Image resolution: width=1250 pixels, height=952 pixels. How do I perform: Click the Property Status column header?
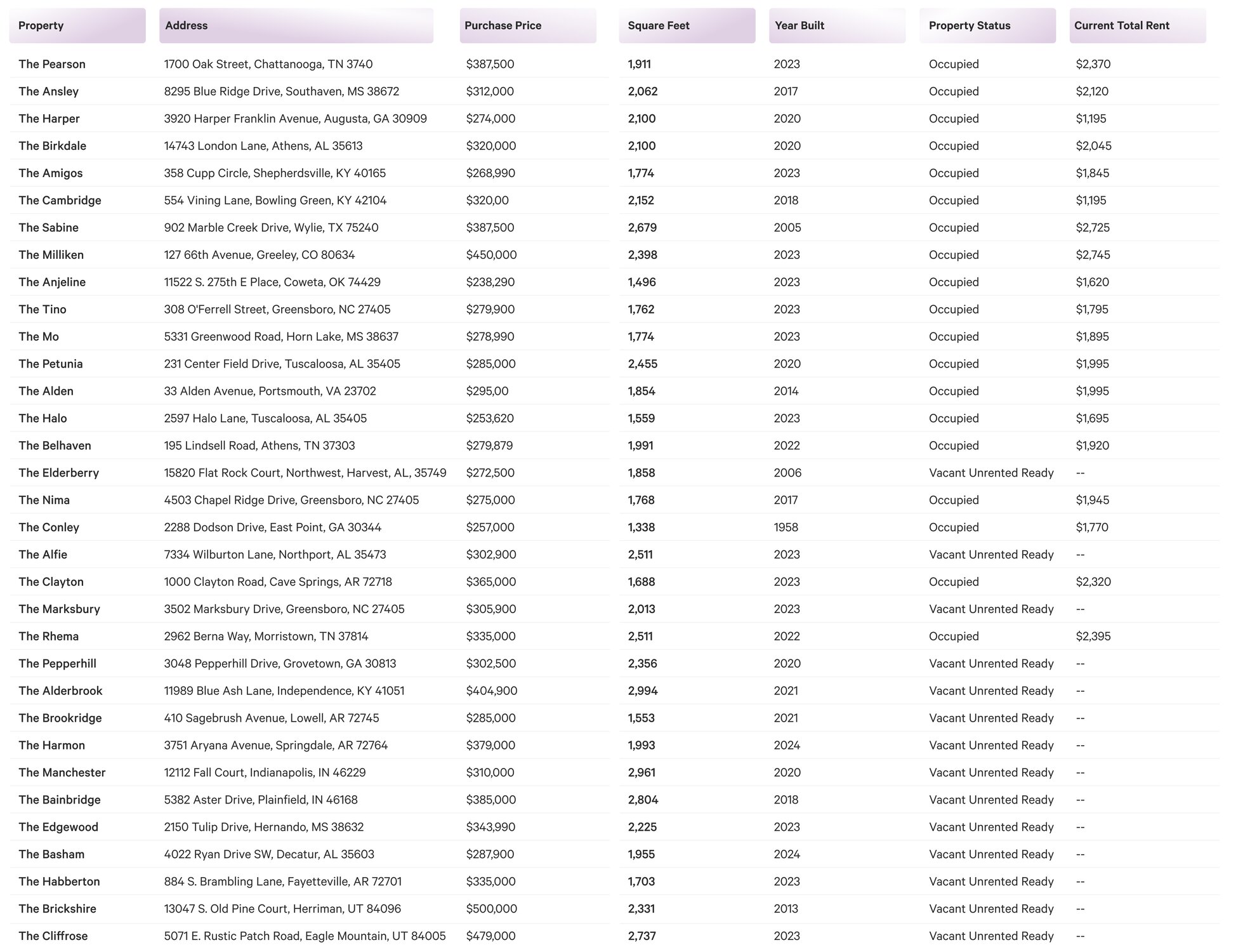coord(987,25)
